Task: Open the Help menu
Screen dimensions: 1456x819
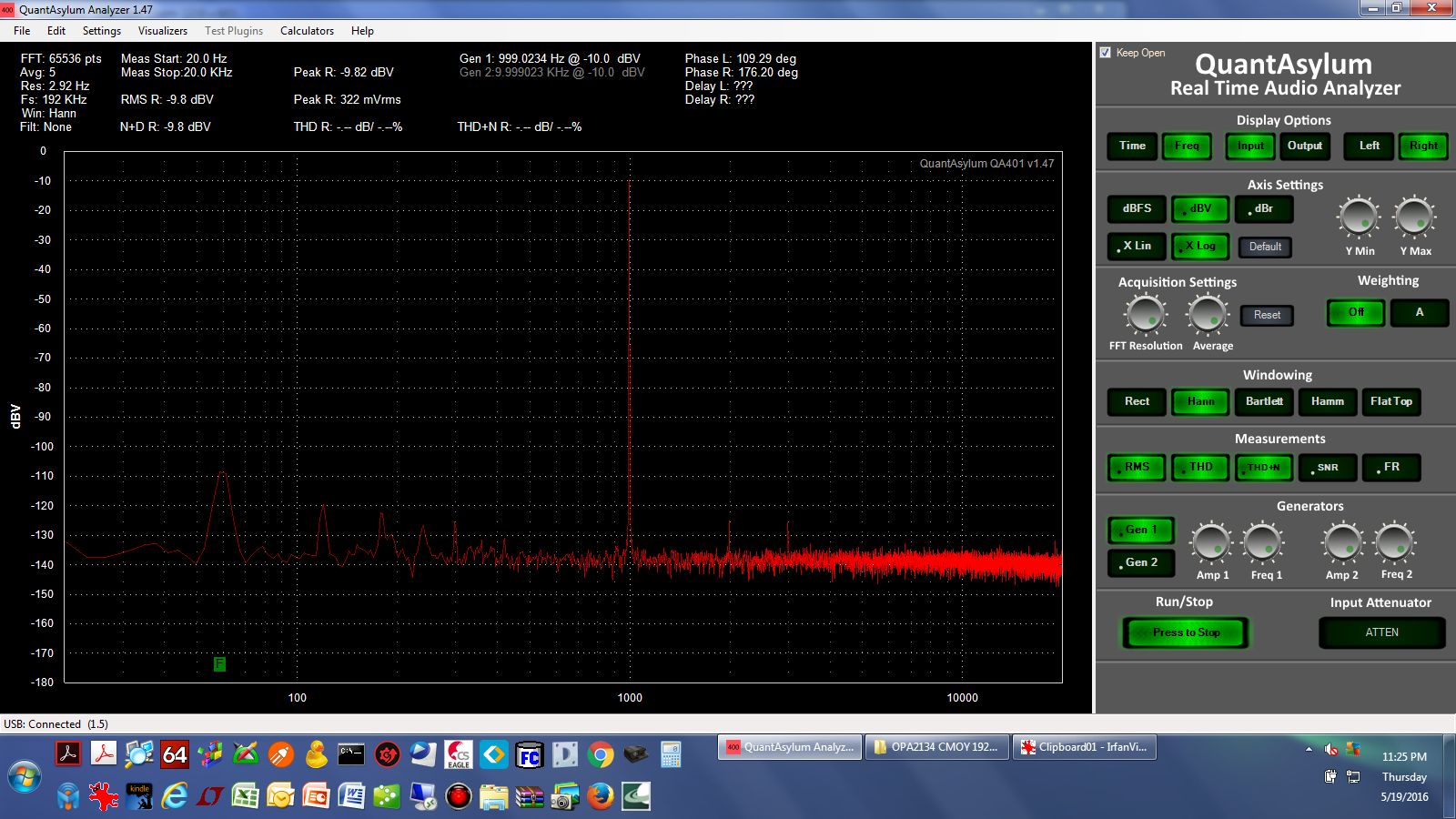Action: pyautogui.click(x=362, y=30)
